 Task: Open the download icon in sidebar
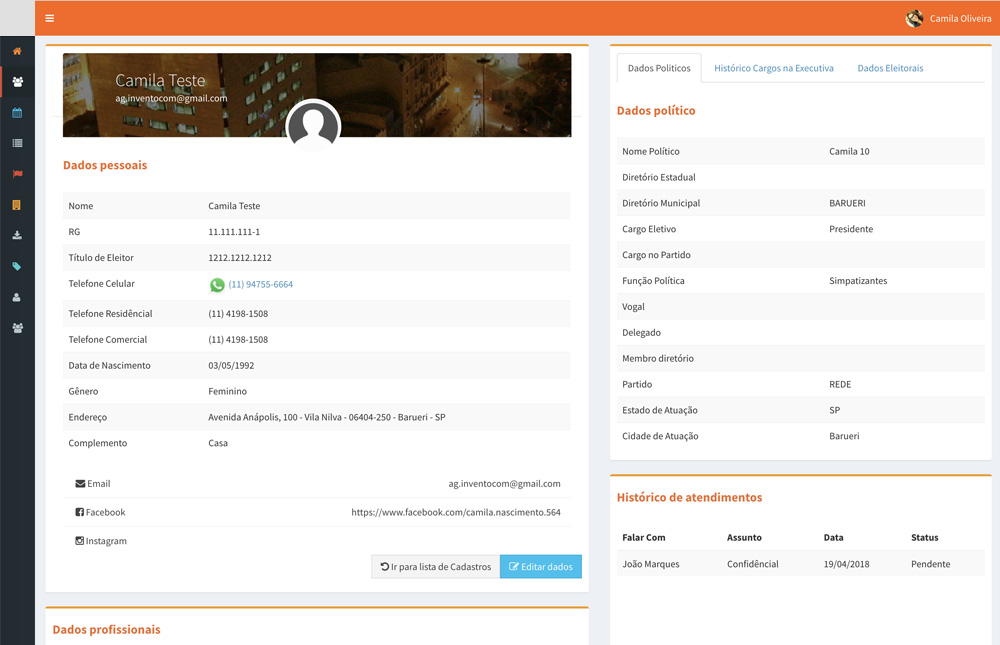click(17, 235)
